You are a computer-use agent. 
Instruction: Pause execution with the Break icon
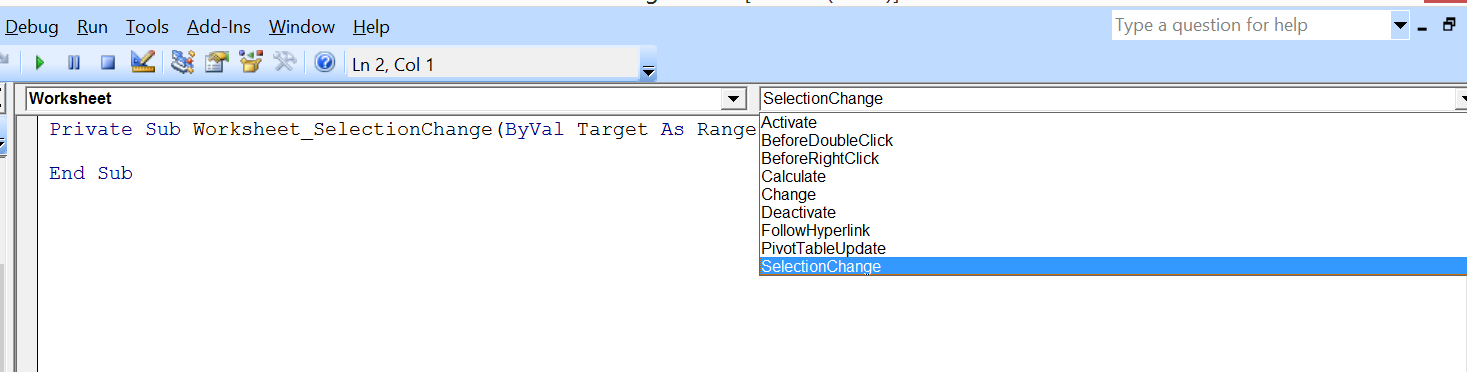tap(74, 63)
